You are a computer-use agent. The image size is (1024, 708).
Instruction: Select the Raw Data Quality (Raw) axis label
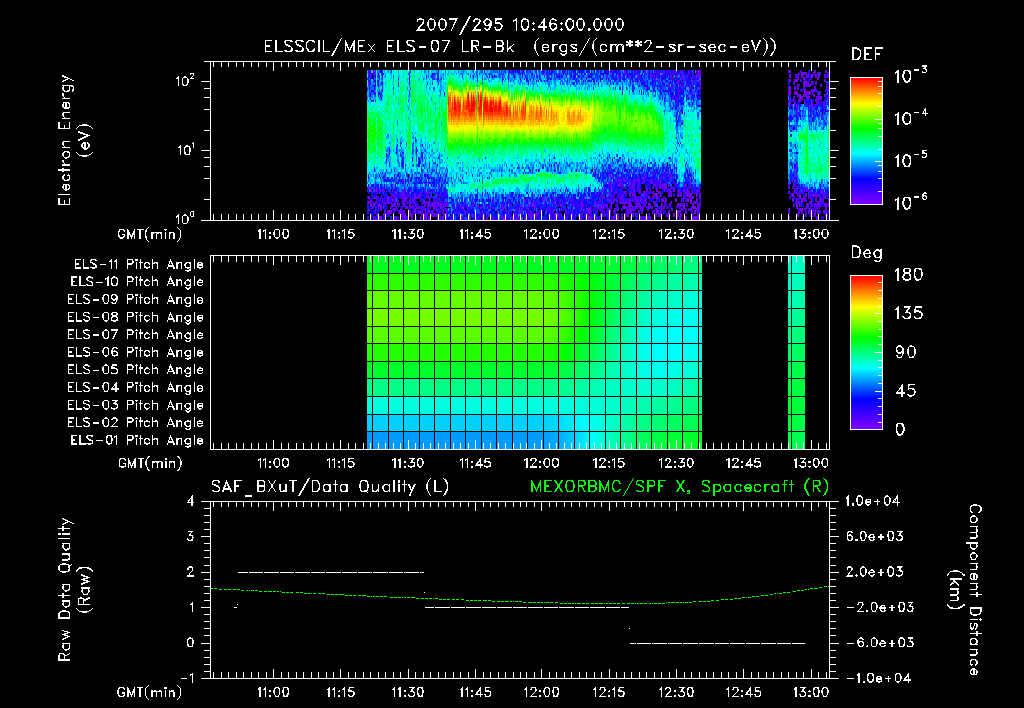tap(74, 590)
